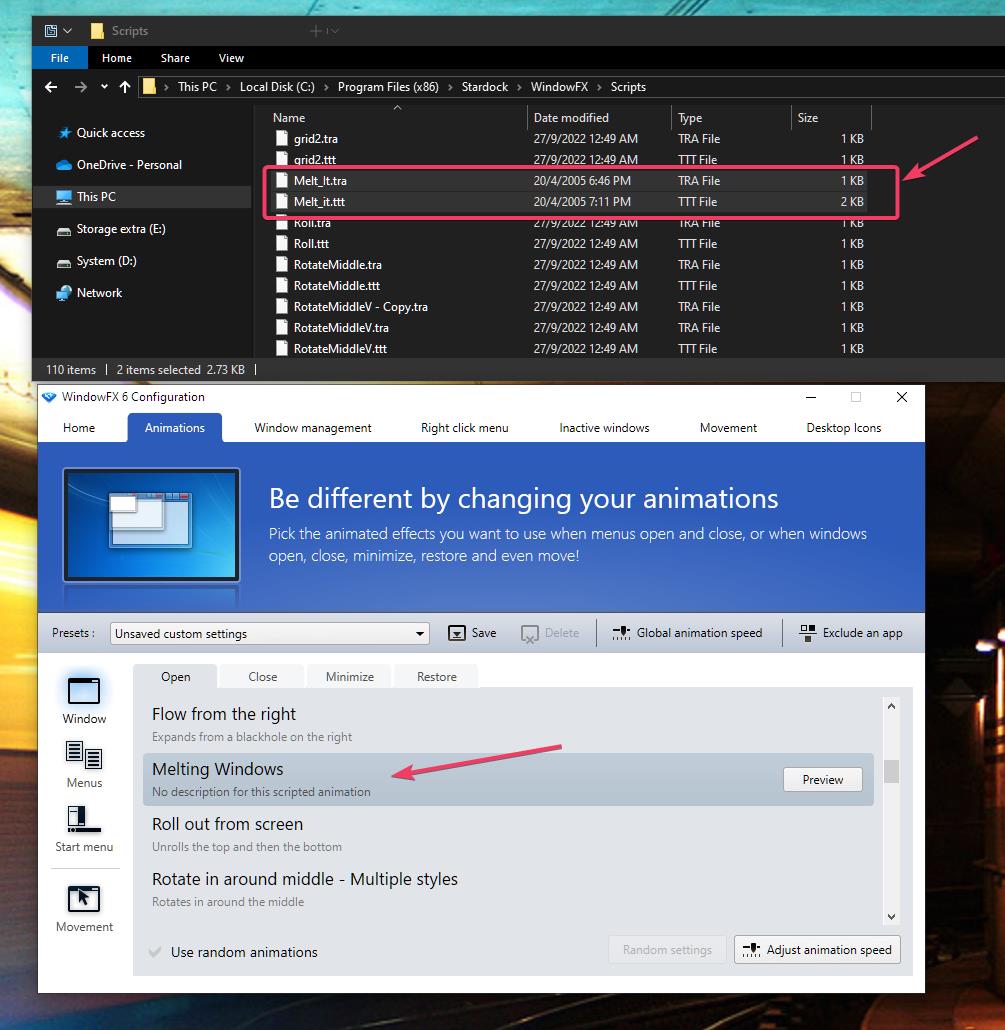Open the Desktop Icons tab

pos(843,428)
